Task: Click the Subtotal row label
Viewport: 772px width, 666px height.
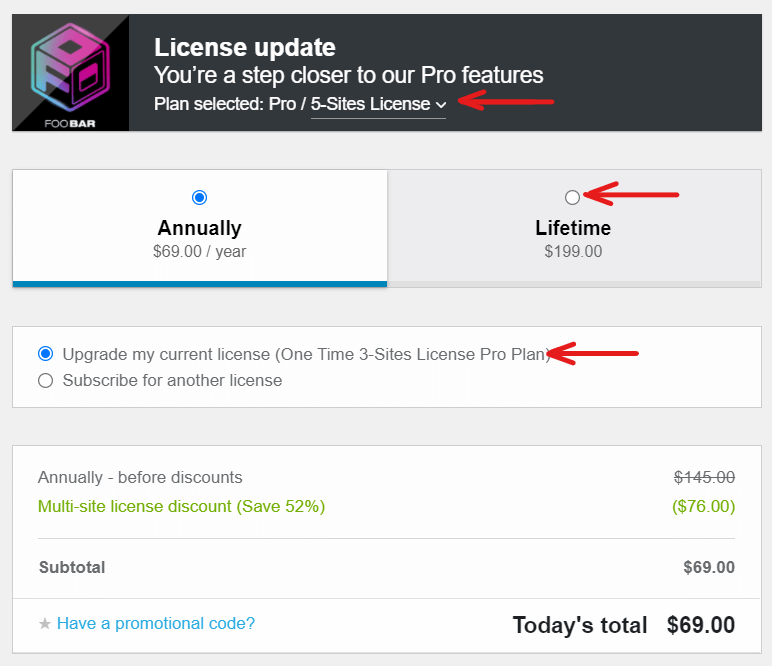Action: pos(72,567)
